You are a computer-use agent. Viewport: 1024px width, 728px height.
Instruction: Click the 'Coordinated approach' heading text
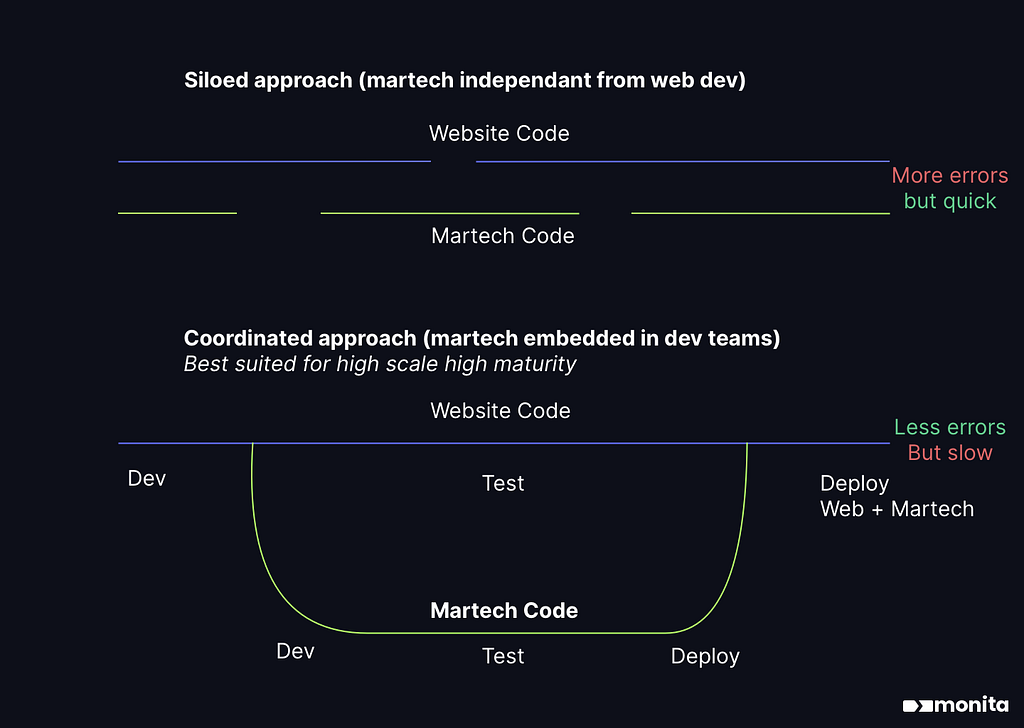(x=482, y=338)
